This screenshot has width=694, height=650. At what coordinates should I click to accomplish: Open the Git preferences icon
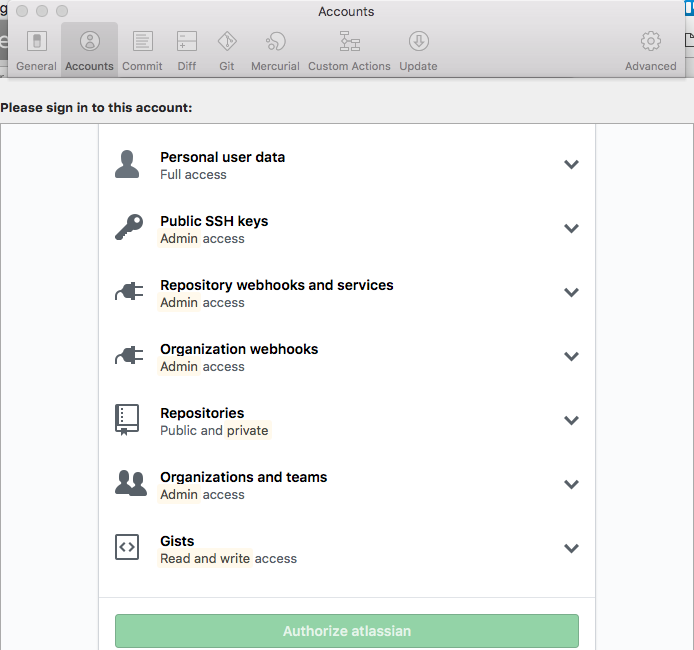[227, 42]
